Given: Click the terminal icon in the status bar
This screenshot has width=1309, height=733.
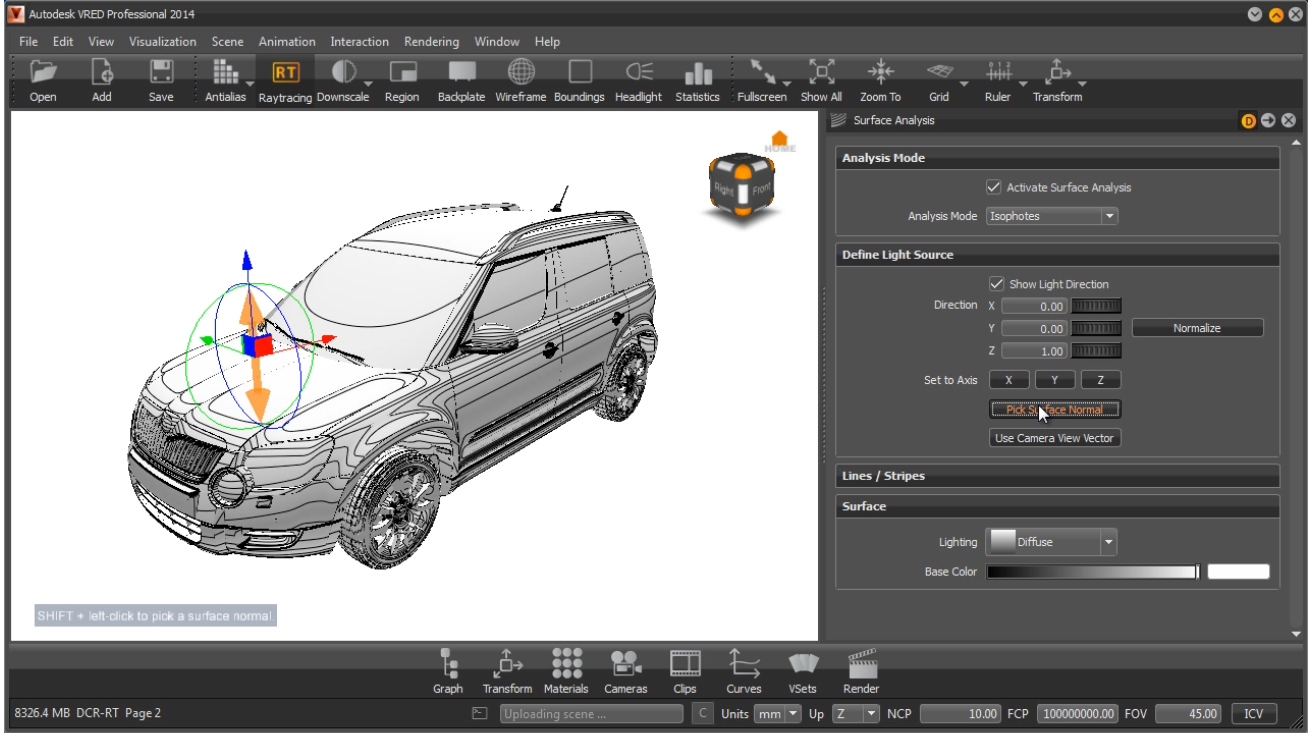Looking at the screenshot, I should coord(480,714).
